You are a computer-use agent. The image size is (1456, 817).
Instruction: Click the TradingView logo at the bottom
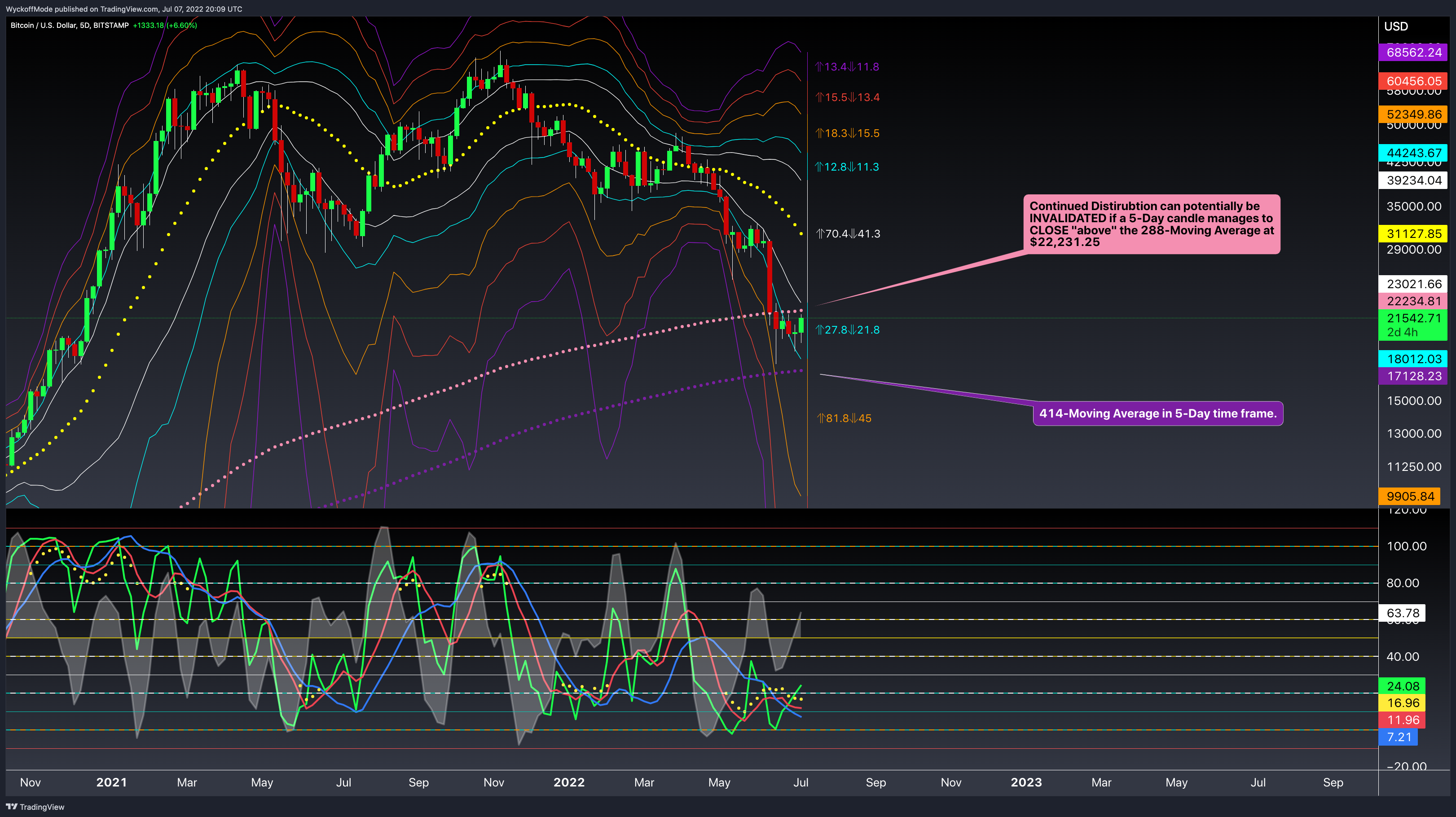(x=35, y=807)
